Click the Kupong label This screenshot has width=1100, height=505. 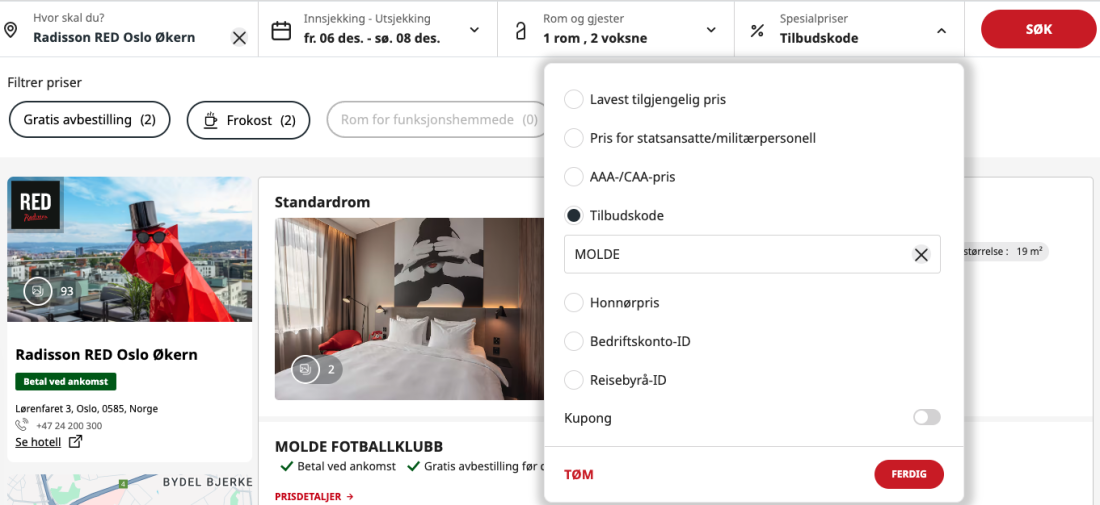pyautogui.click(x=588, y=418)
